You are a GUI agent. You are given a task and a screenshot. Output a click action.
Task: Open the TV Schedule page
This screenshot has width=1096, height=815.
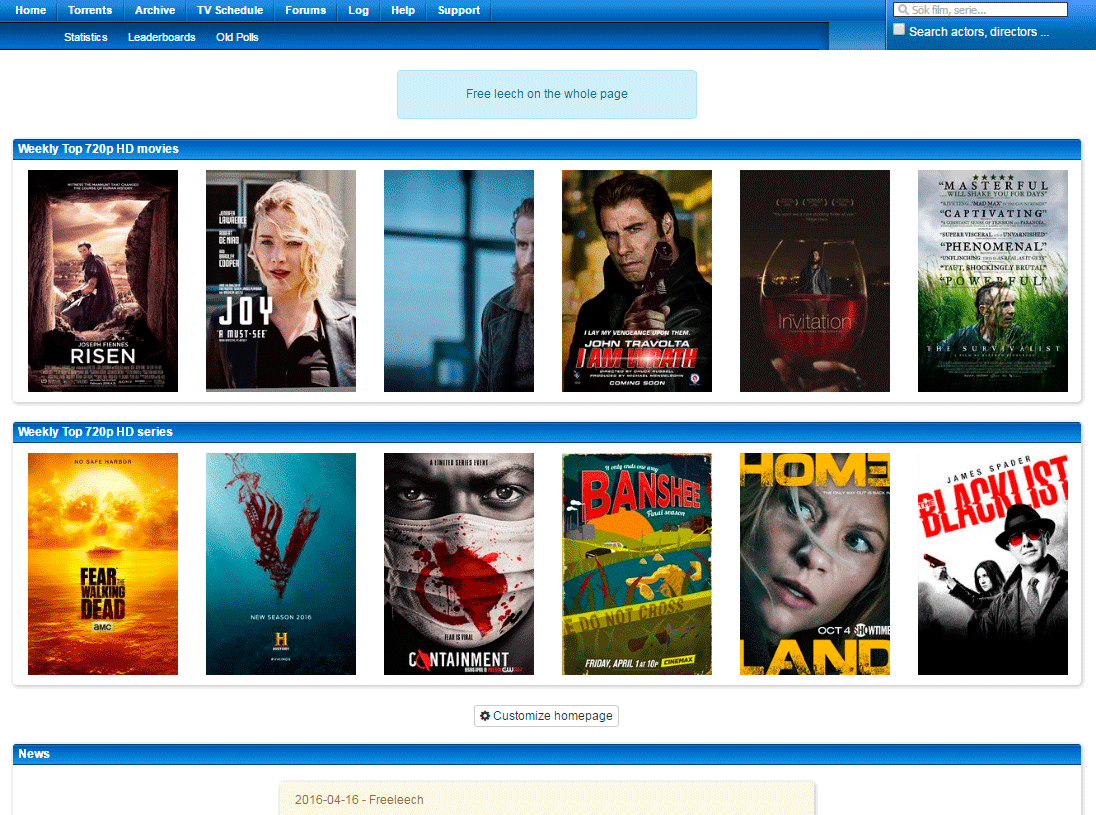(x=230, y=10)
